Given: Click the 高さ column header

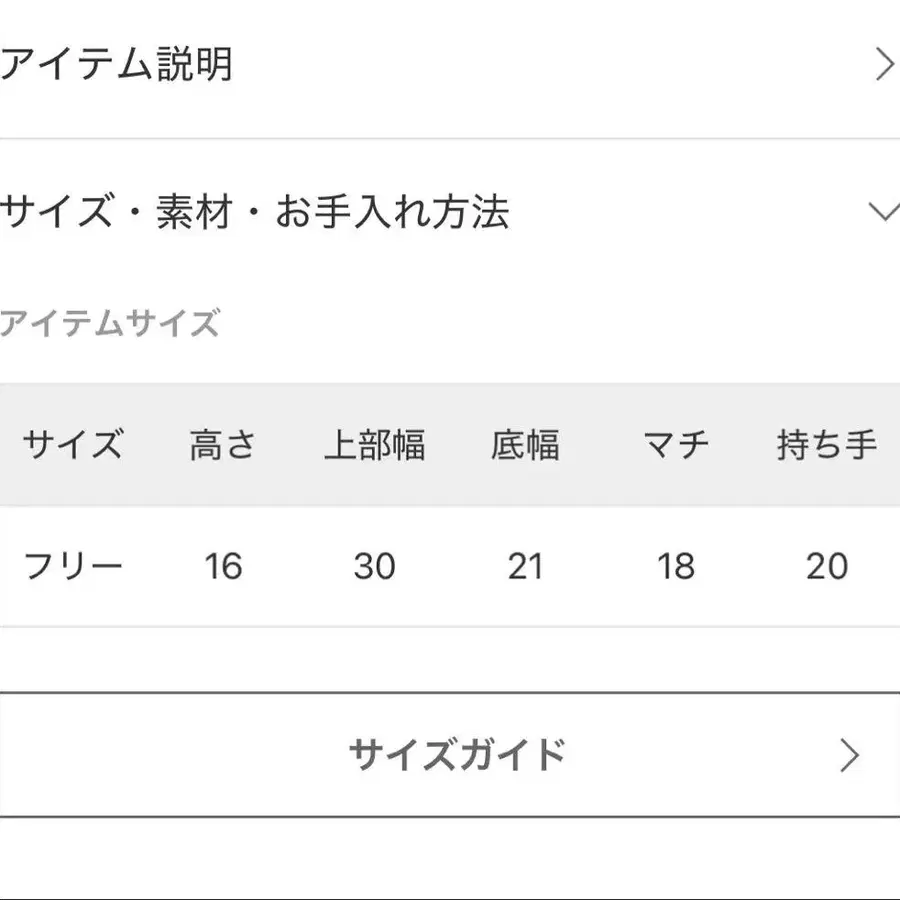Looking at the screenshot, I should [x=223, y=444].
